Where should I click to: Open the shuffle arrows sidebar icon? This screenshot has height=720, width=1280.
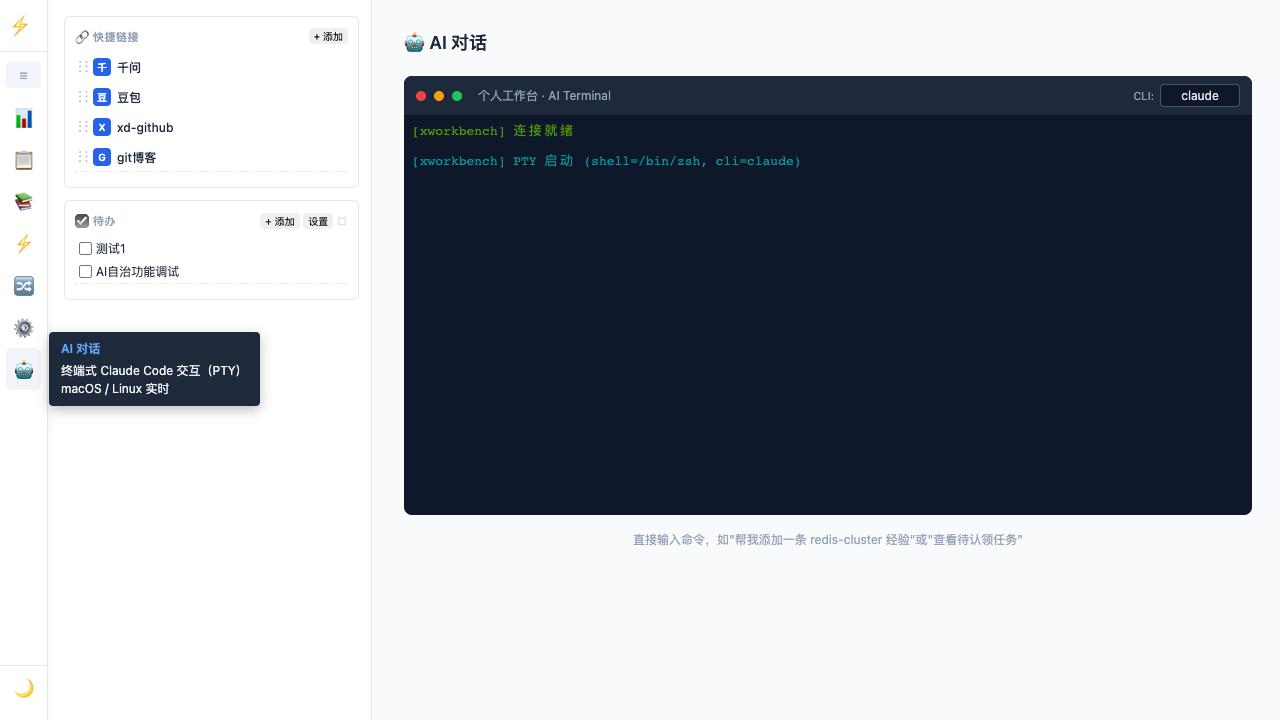point(24,286)
